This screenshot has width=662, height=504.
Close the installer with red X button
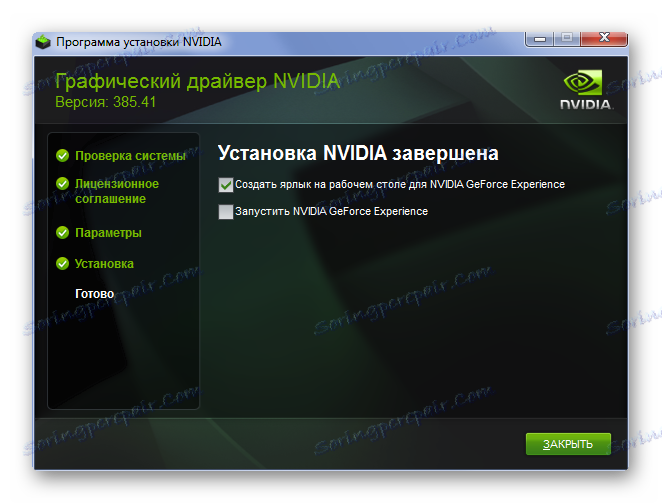coord(604,38)
